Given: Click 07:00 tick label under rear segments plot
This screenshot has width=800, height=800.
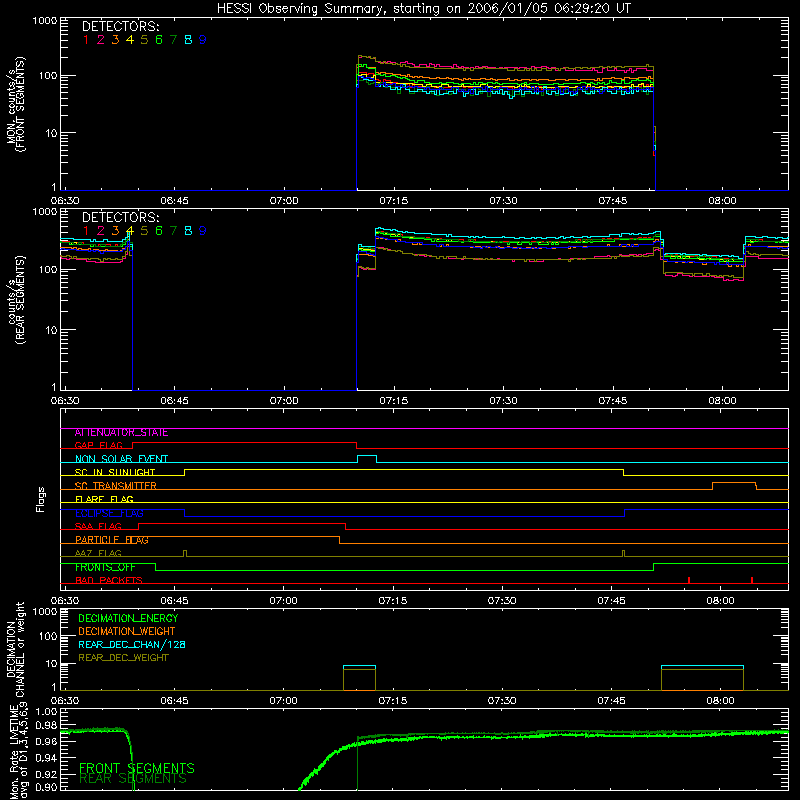Looking at the screenshot, I should click(284, 401).
